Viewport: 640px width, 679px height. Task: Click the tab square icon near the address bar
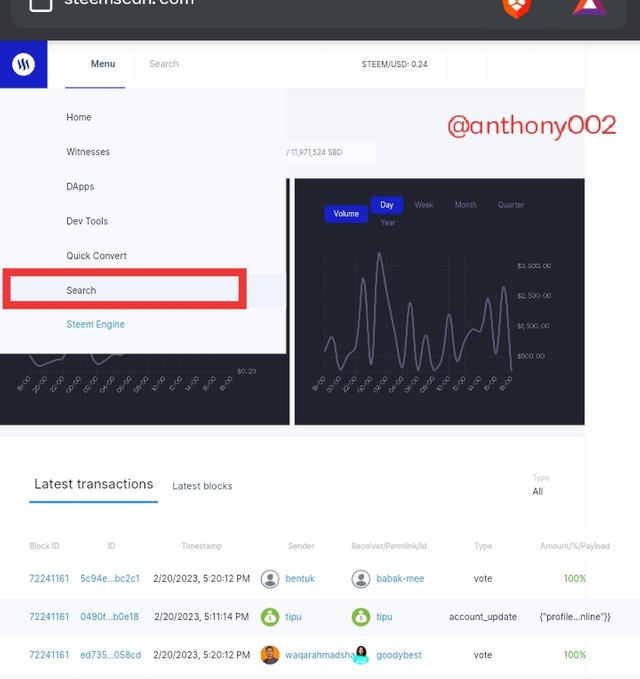pos(41,4)
